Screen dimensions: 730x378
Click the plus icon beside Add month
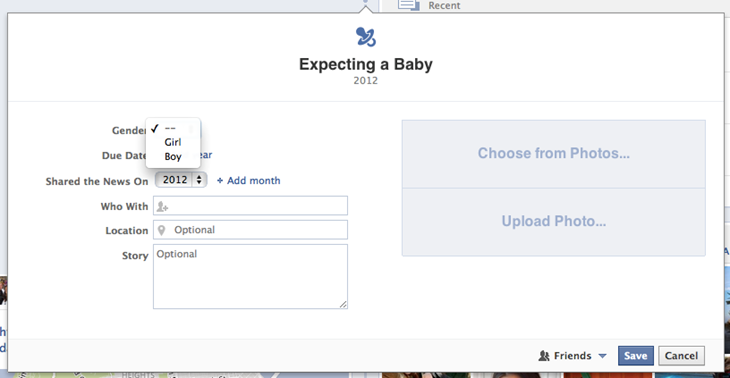[220, 181]
